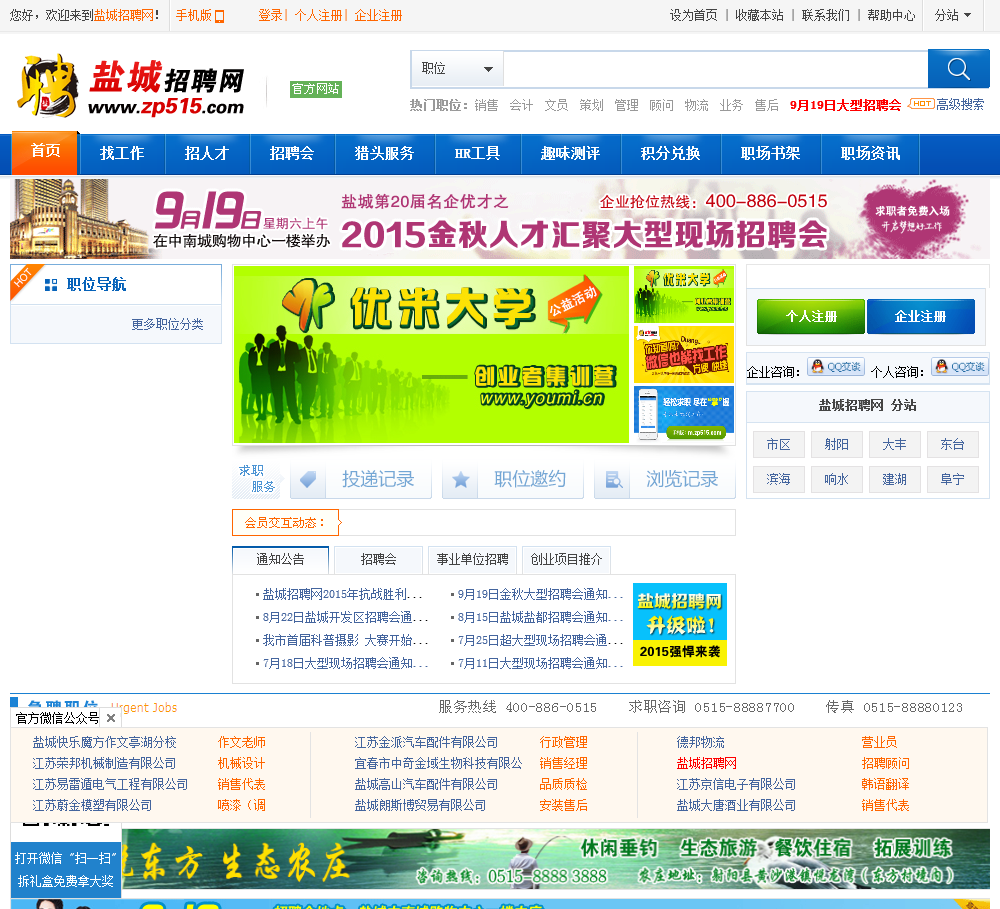Open notice 我市首届科普摄影 大赛开始
Viewport: 1000px width, 909px height.
[x=345, y=640]
